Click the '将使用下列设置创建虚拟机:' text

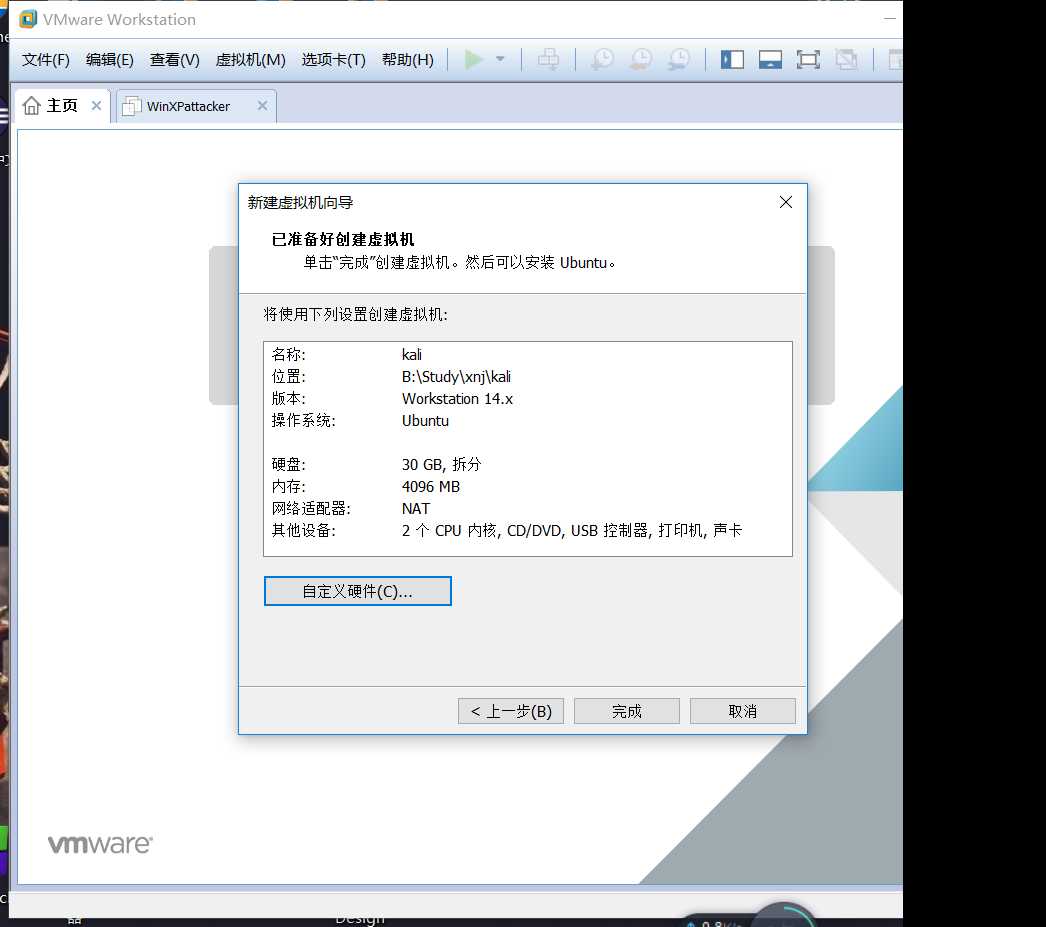tap(356, 314)
